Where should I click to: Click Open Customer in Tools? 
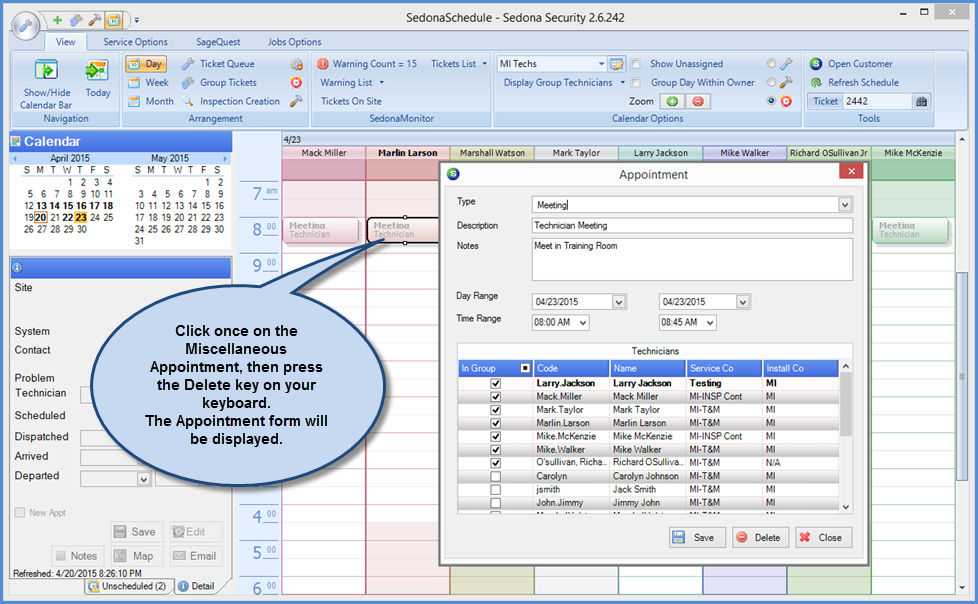(860, 64)
